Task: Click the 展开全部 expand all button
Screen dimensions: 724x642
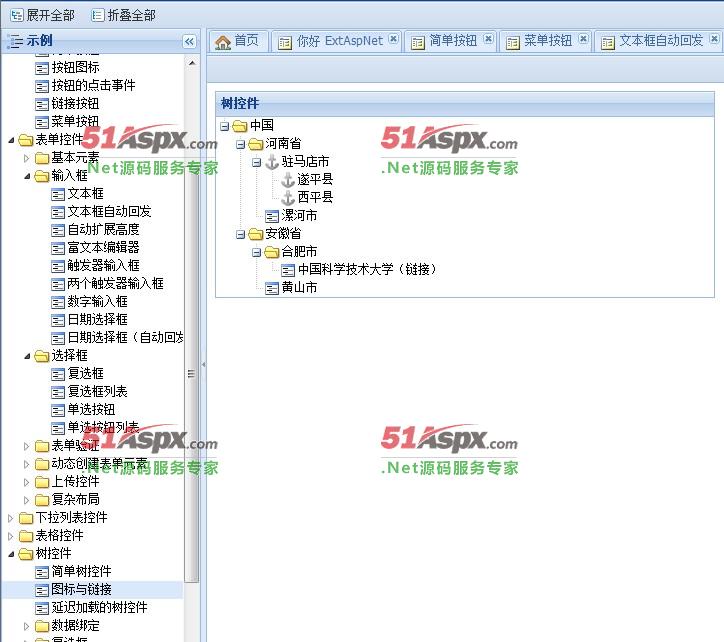Action: (x=41, y=15)
